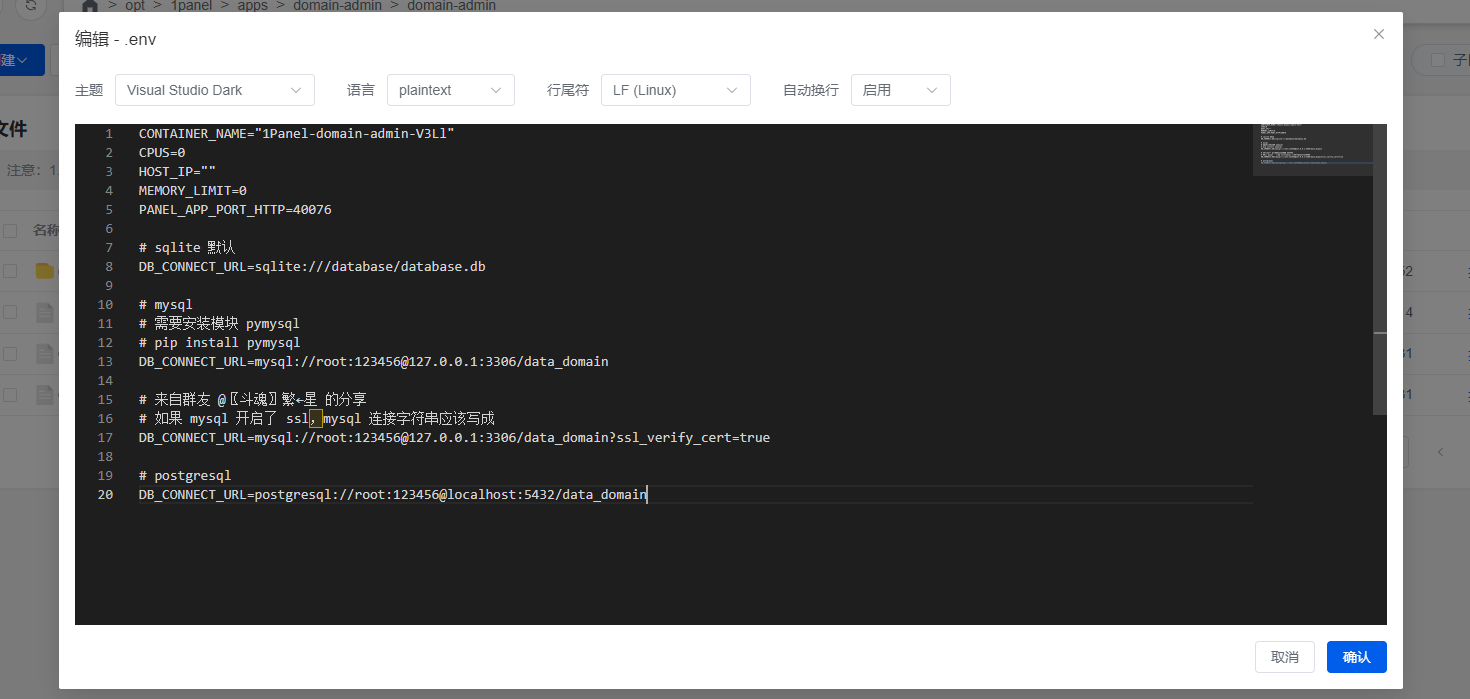Click the home icon in the breadcrumb path
Image resolution: width=1470 pixels, height=699 pixels.
89,6
